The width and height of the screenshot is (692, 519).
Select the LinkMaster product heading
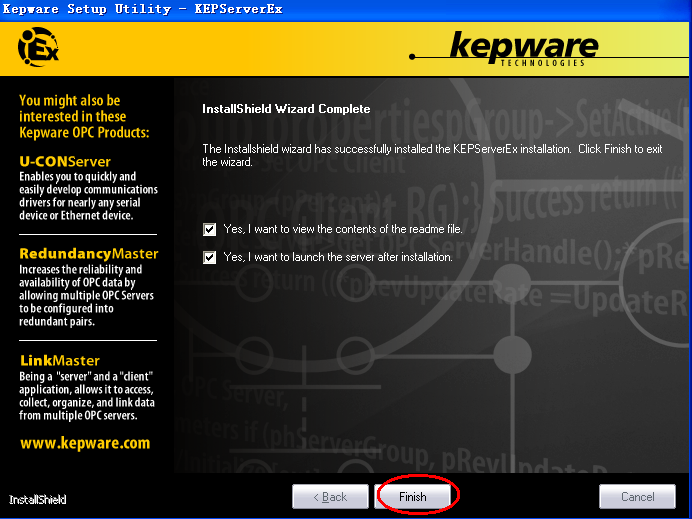pyautogui.click(x=59, y=360)
